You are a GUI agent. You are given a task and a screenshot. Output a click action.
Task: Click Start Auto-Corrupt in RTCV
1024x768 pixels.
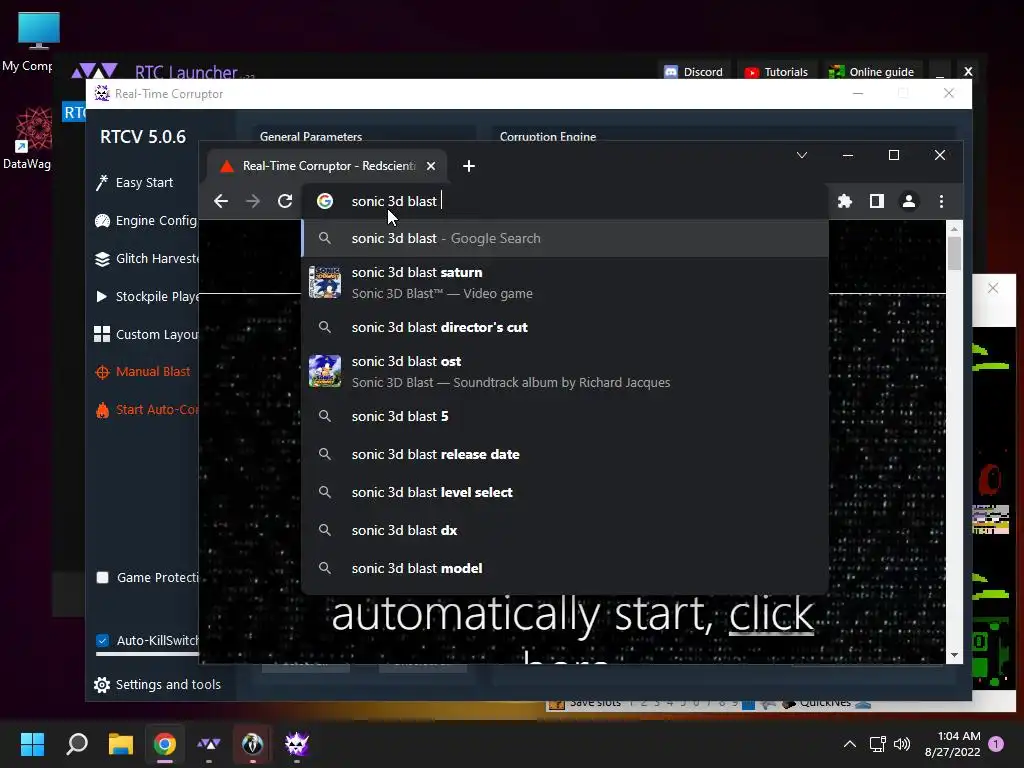coord(146,409)
